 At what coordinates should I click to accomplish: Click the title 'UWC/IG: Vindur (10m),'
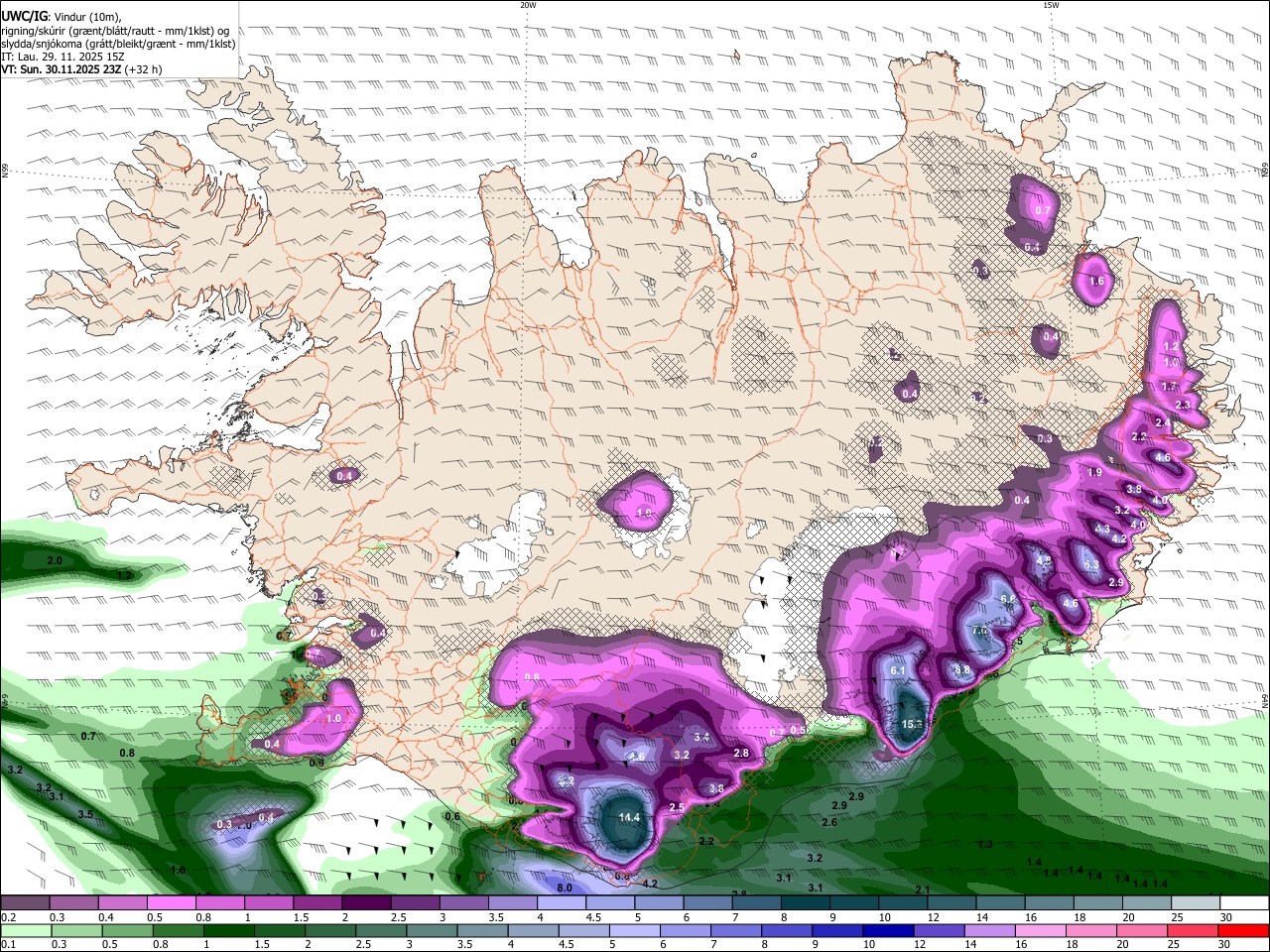click(63, 17)
